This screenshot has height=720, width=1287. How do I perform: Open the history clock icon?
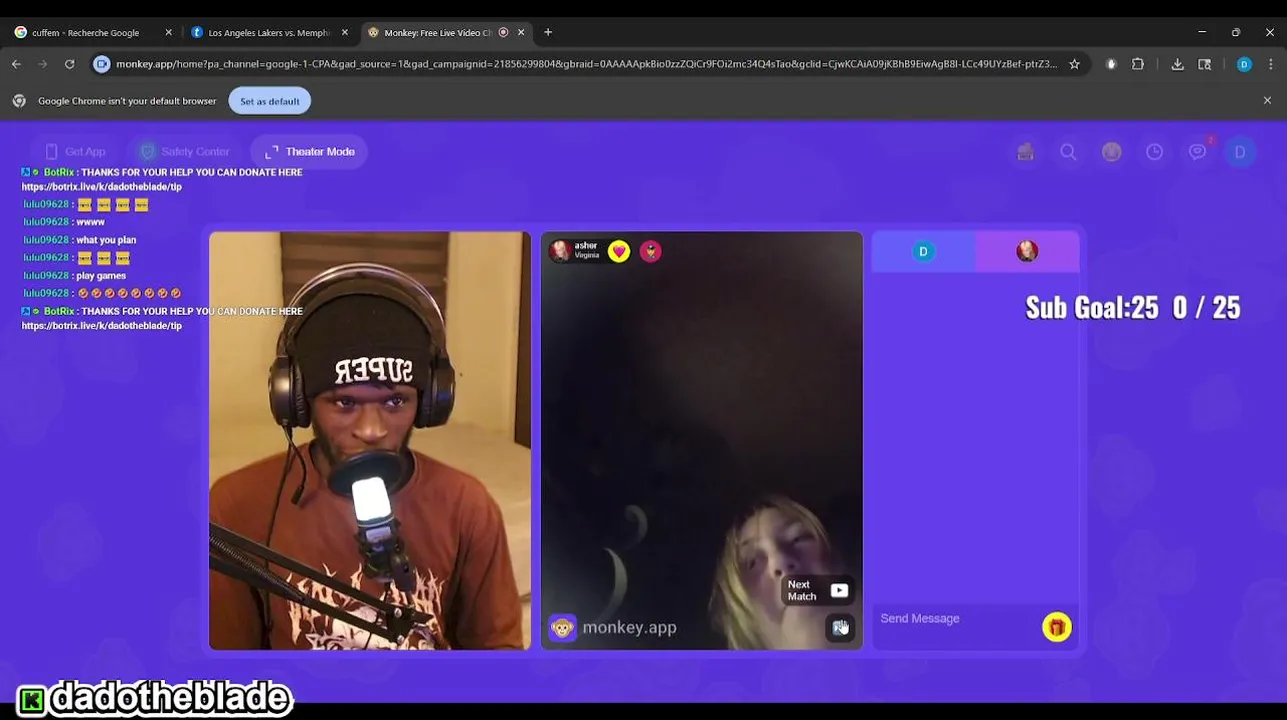tap(1154, 152)
